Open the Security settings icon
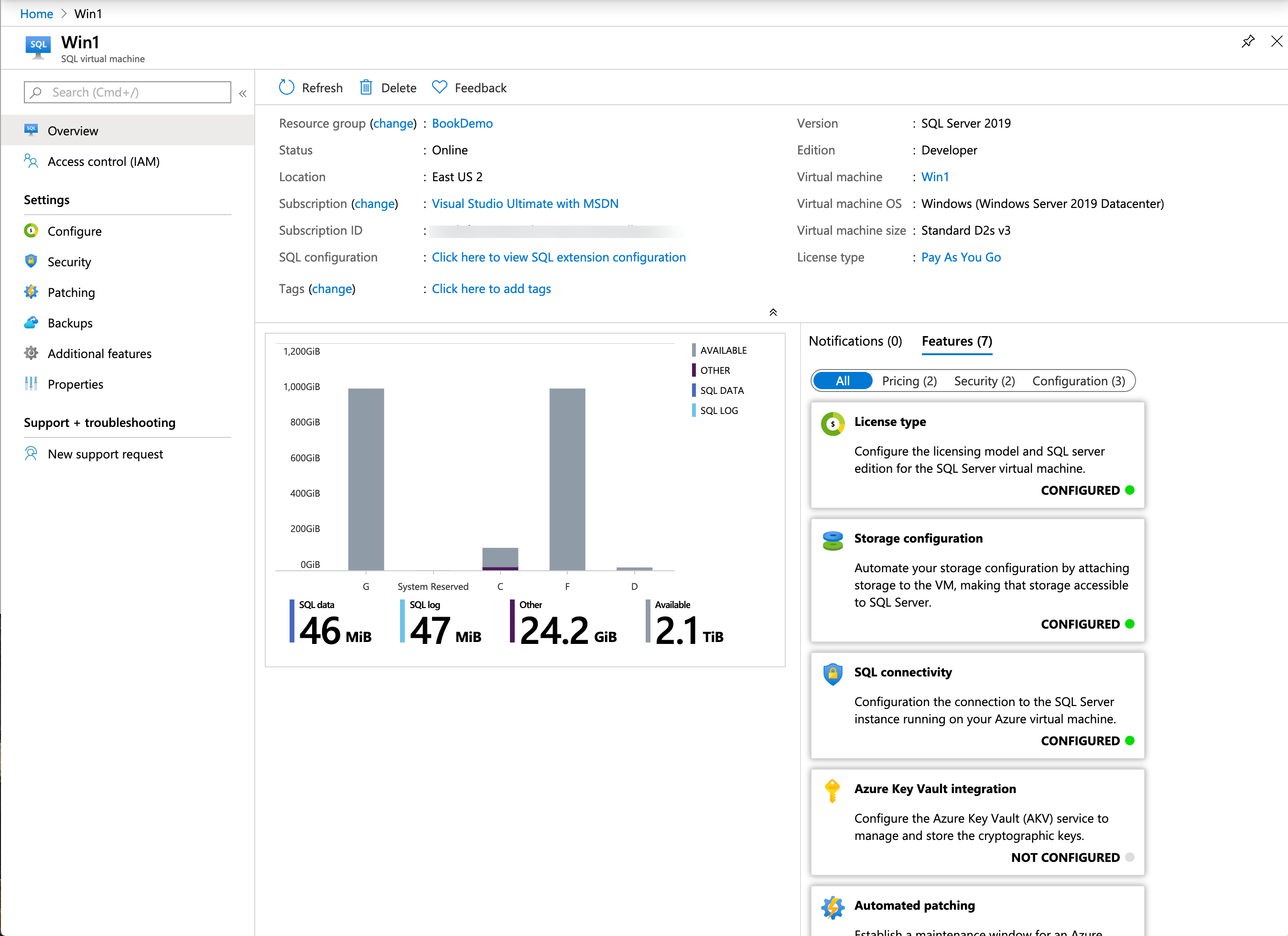The height and width of the screenshot is (936, 1288). [31, 262]
